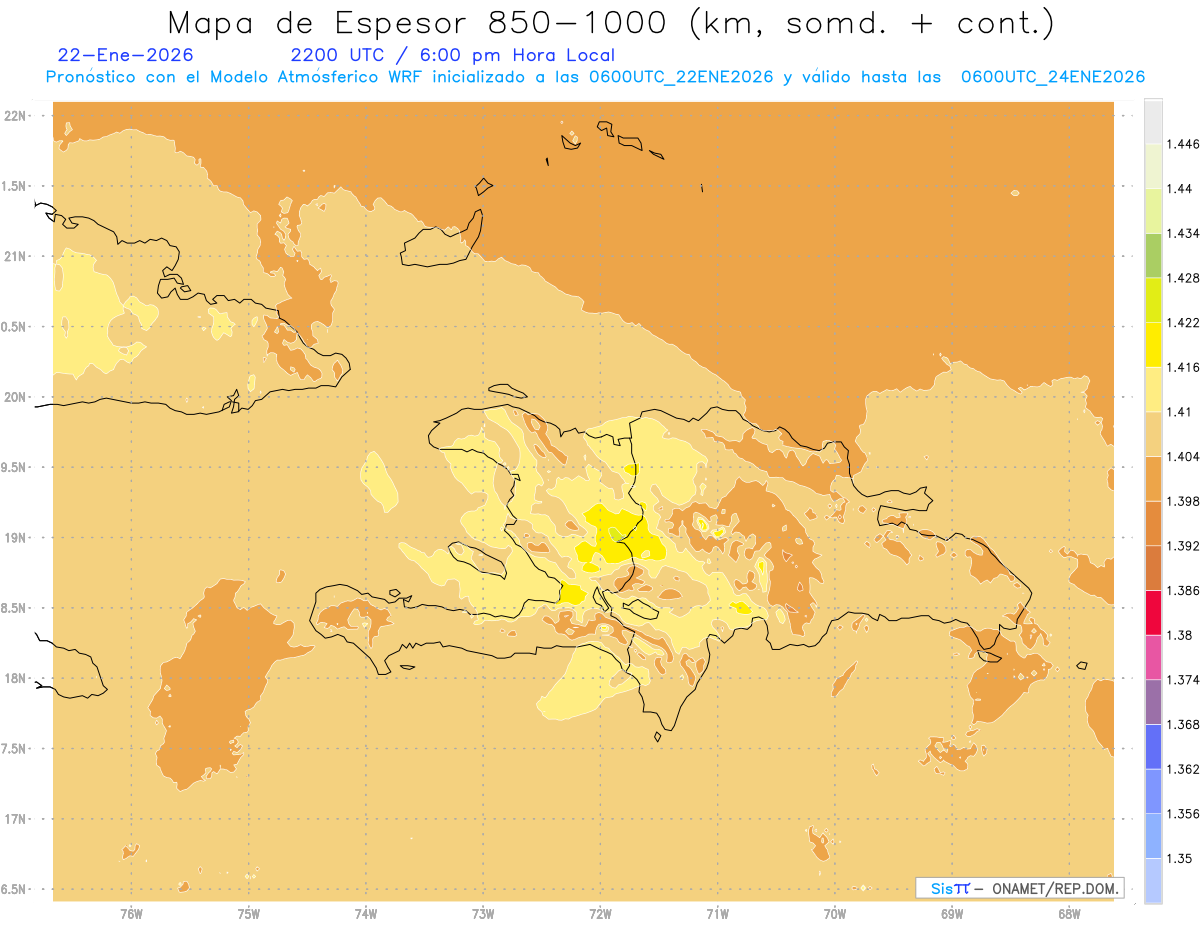Pick the pink swatch below 1.38
This screenshot has width=1200, height=927.
[1153, 657]
